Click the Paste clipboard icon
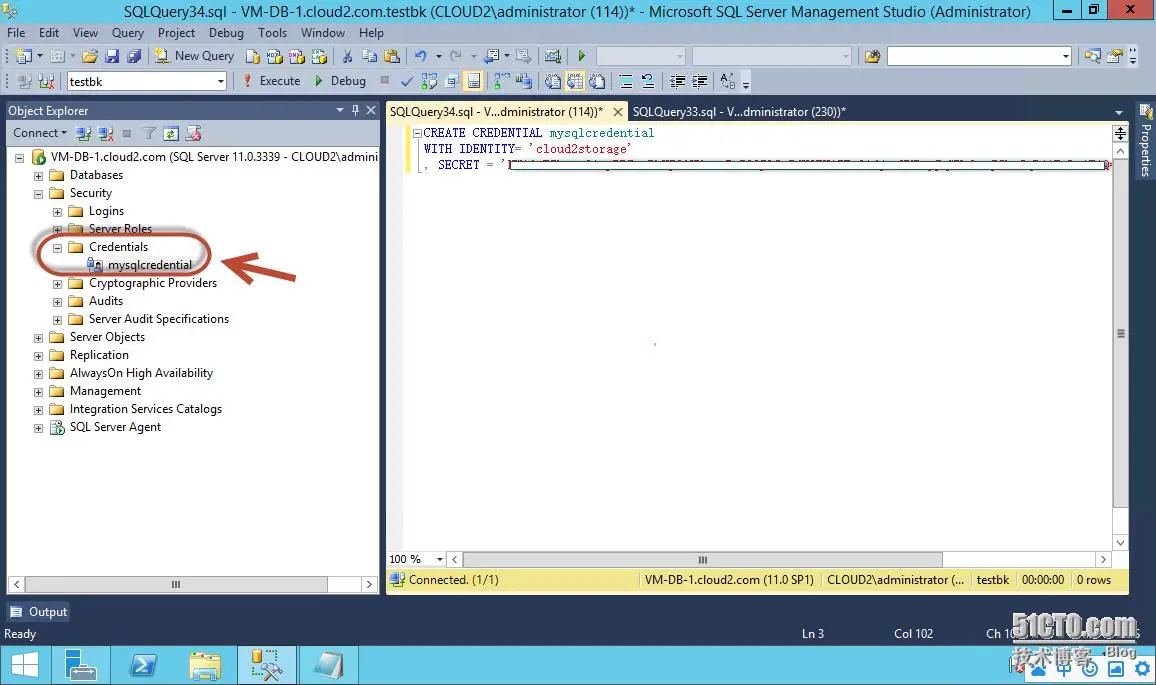The height and width of the screenshot is (685, 1156). pyautogui.click(x=392, y=56)
